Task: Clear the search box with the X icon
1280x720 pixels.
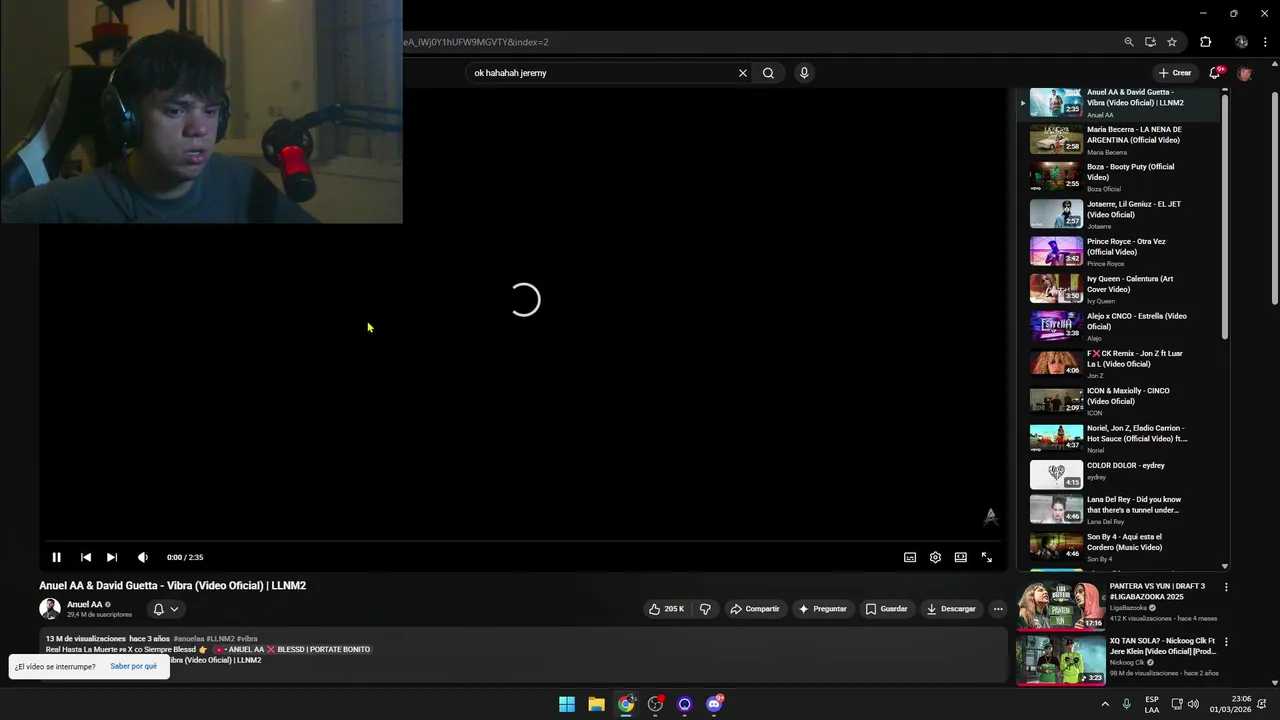Action: tap(743, 73)
